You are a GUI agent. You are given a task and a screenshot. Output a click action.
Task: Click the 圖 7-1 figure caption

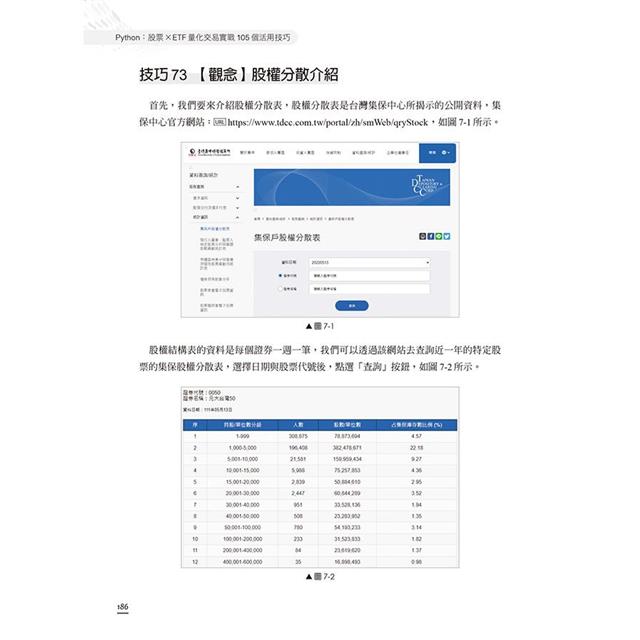(x=320, y=327)
